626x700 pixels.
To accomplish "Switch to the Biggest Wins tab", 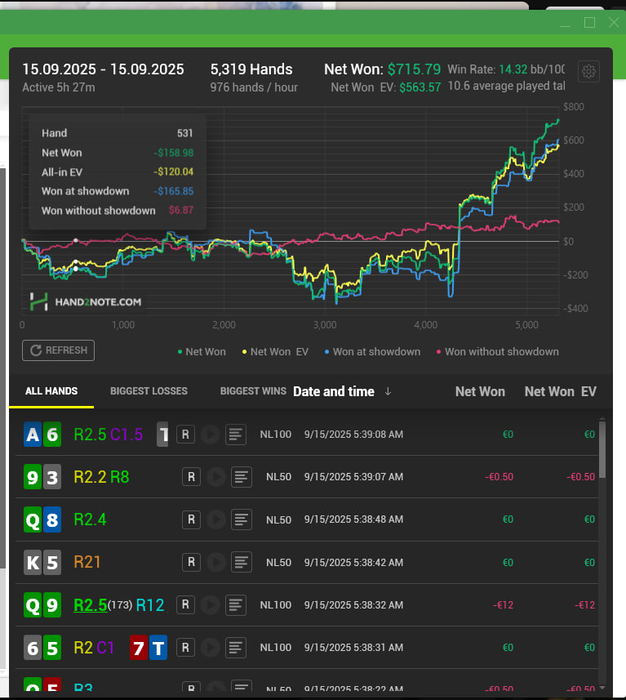I will [253, 391].
